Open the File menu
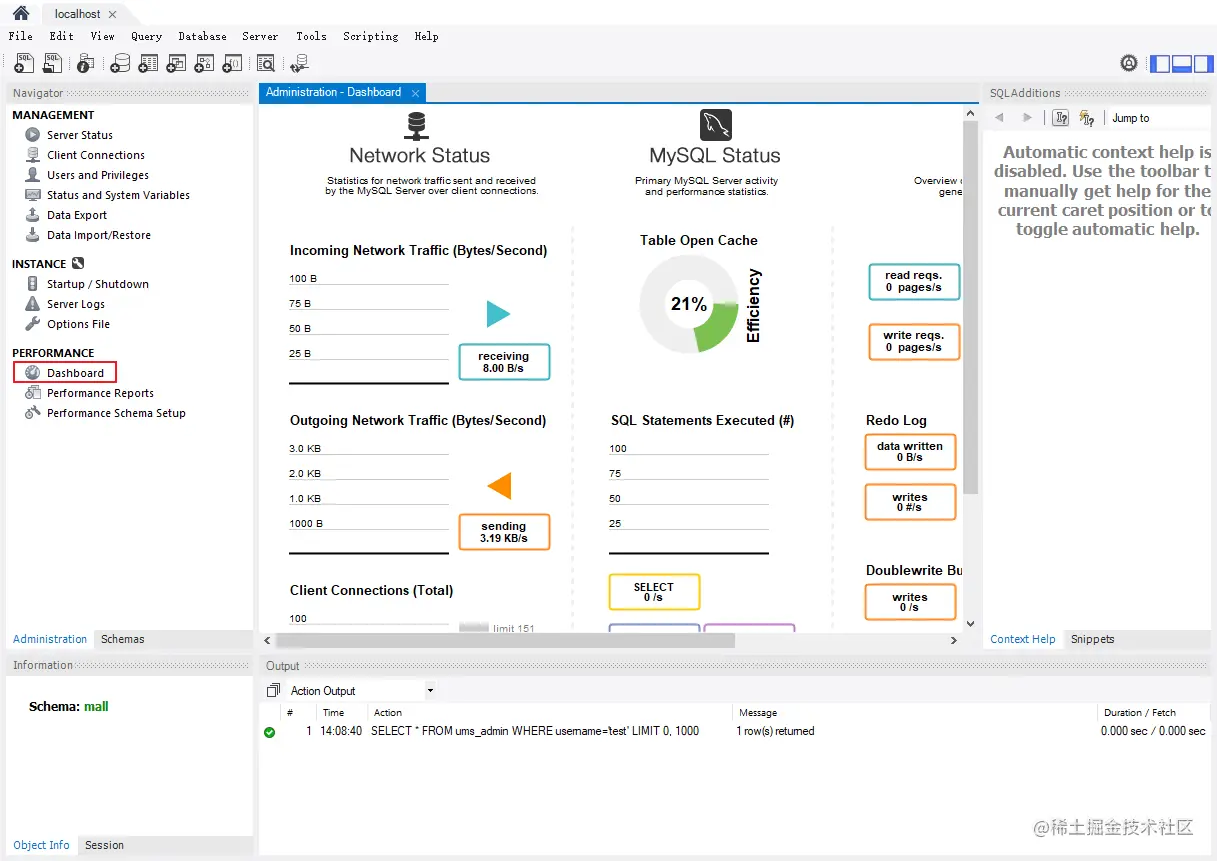Screen dimensions: 1217x861 click(x=21, y=36)
